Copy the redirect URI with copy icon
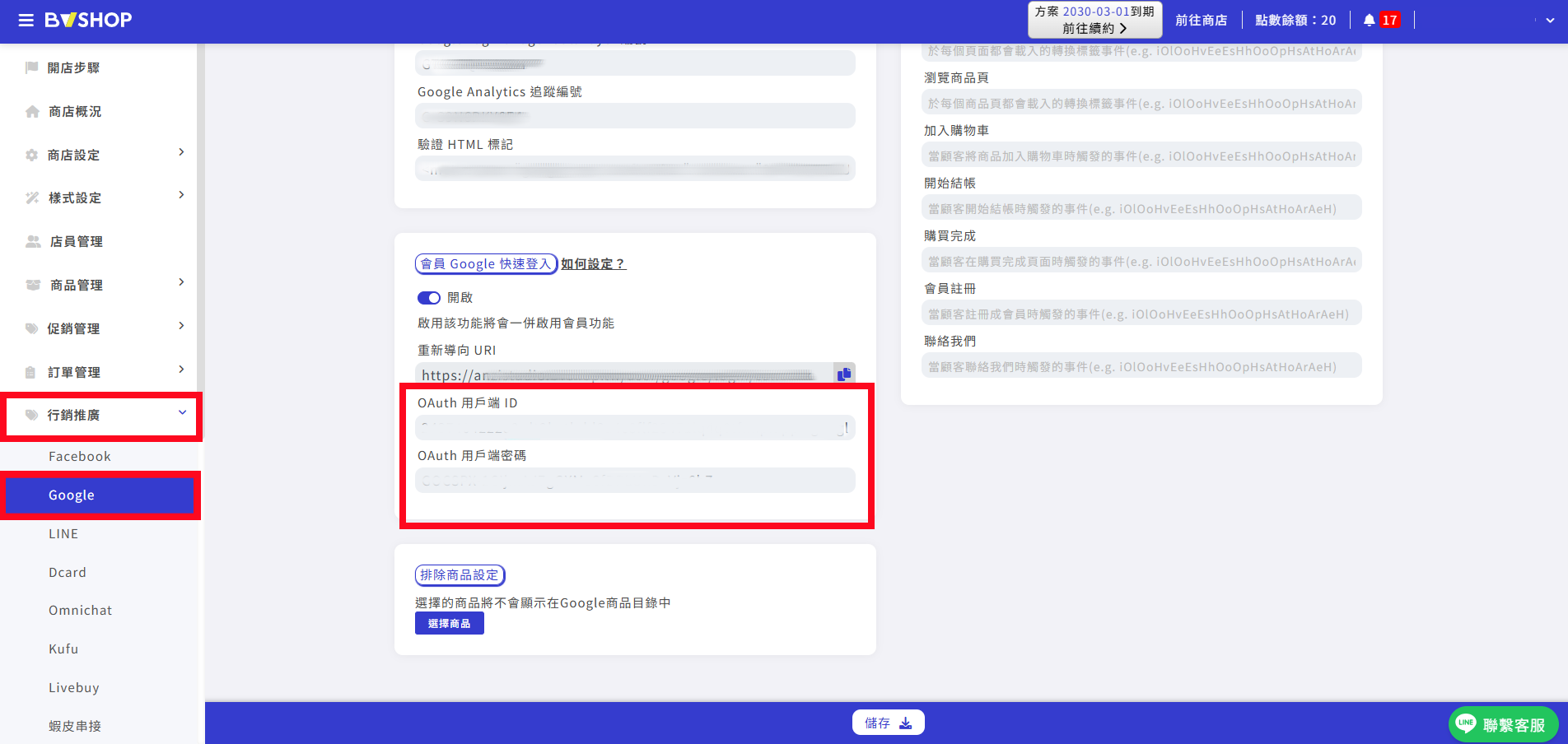 tap(844, 374)
